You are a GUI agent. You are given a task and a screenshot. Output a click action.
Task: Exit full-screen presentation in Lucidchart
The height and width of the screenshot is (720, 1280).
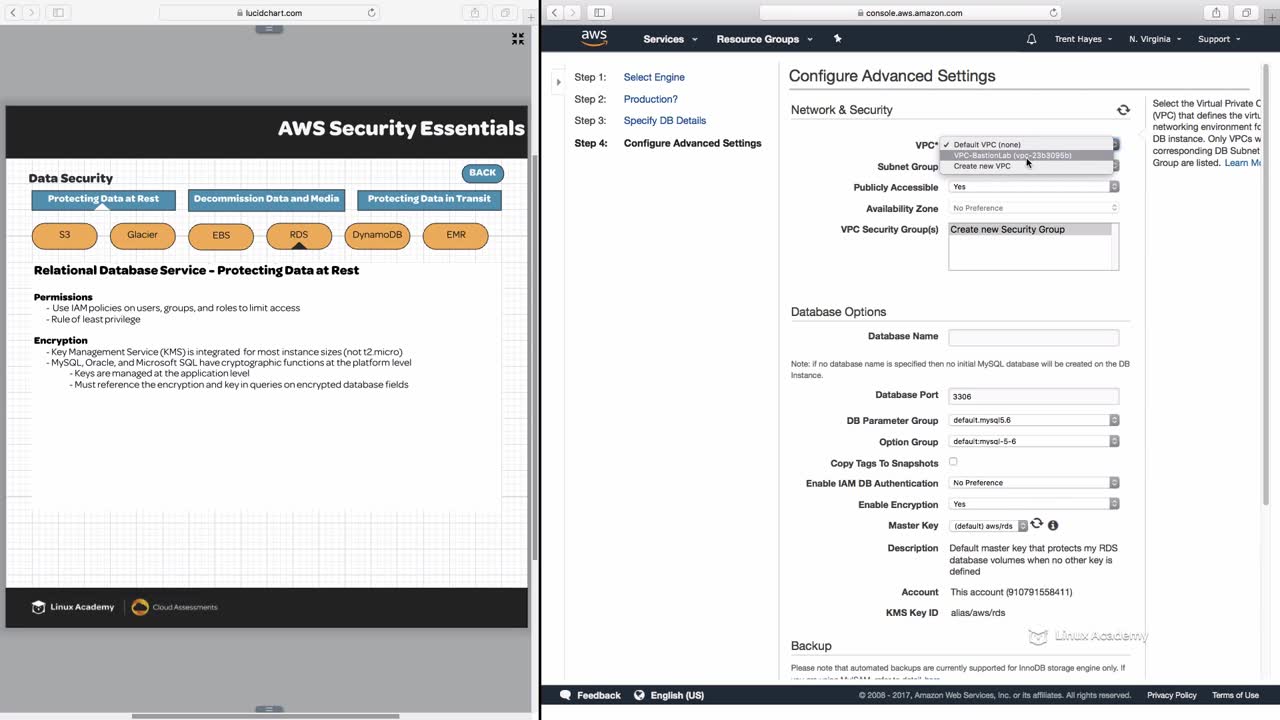(518, 39)
